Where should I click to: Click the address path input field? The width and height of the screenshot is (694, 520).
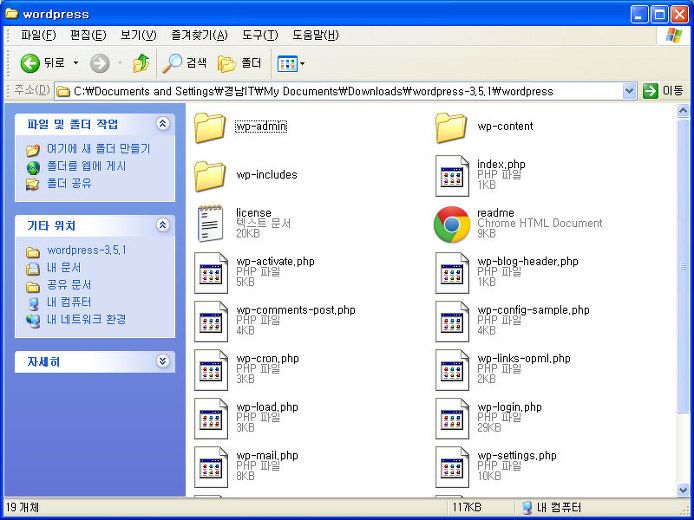(x=339, y=91)
